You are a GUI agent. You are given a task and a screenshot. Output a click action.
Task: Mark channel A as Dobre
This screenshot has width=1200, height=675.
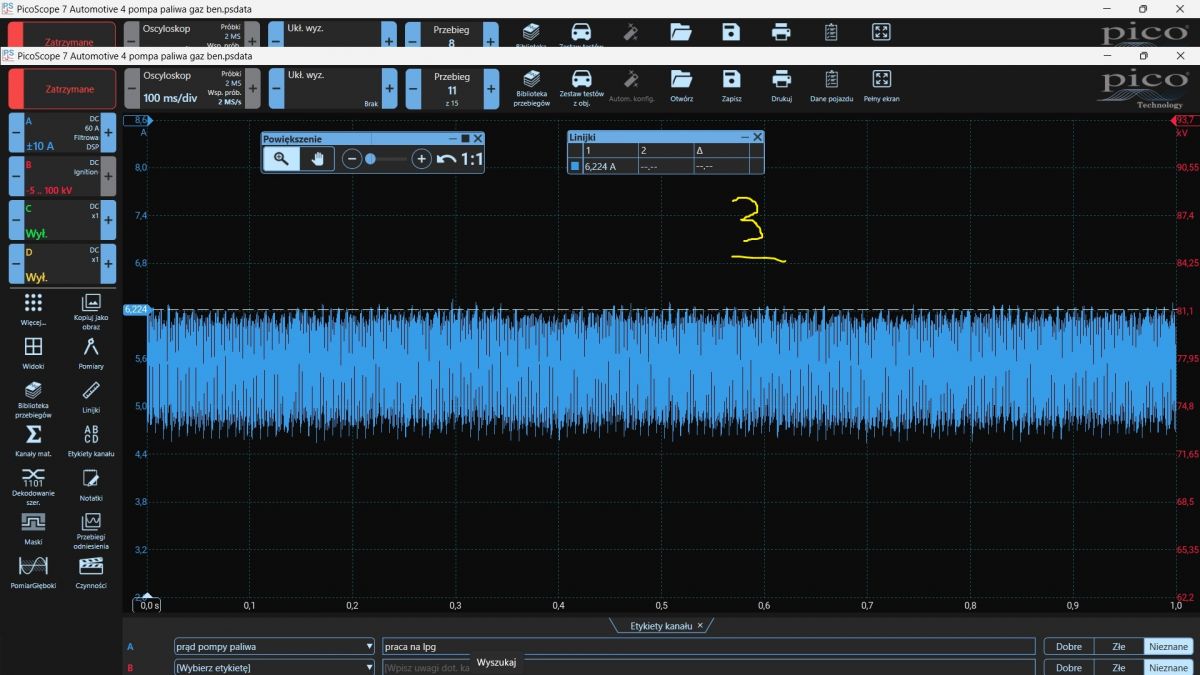(1068, 646)
